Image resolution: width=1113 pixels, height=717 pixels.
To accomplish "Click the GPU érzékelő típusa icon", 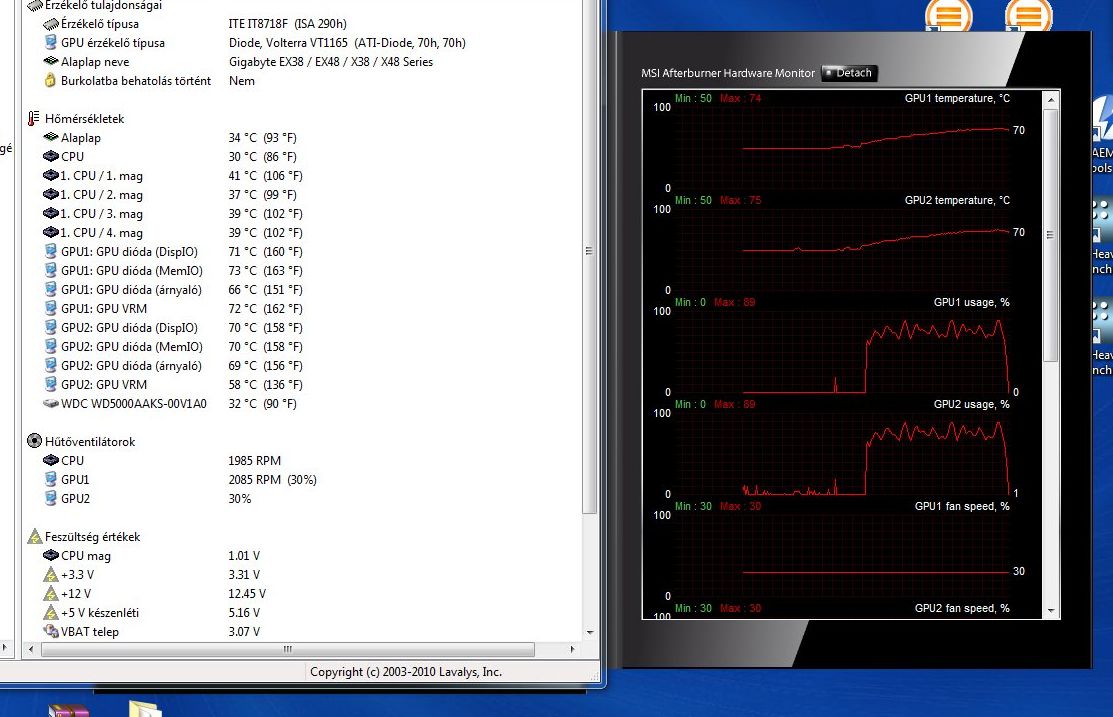I will click(50, 43).
